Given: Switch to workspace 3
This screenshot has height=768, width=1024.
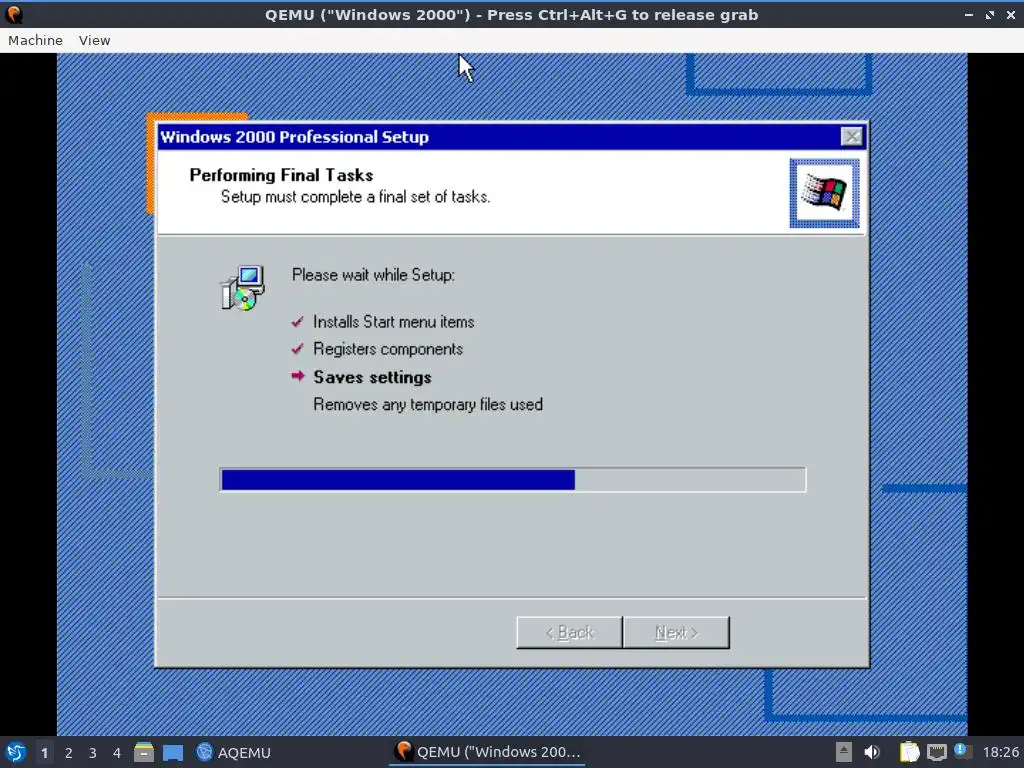Looking at the screenshot, I should pos(93,753).
